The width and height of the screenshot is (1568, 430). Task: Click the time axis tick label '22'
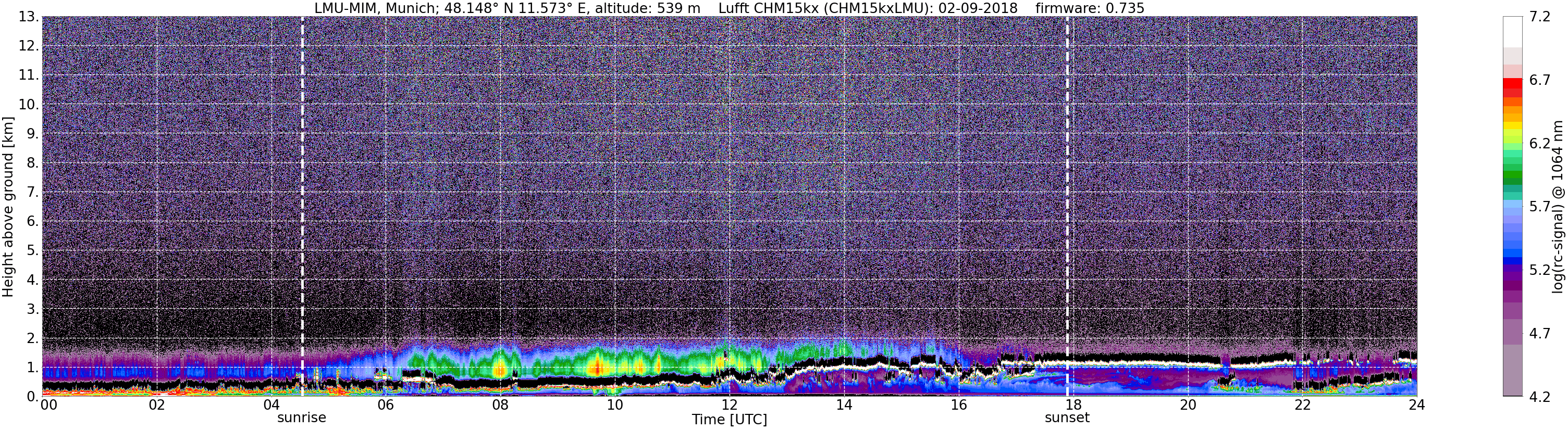click(x=1302, y=405)
